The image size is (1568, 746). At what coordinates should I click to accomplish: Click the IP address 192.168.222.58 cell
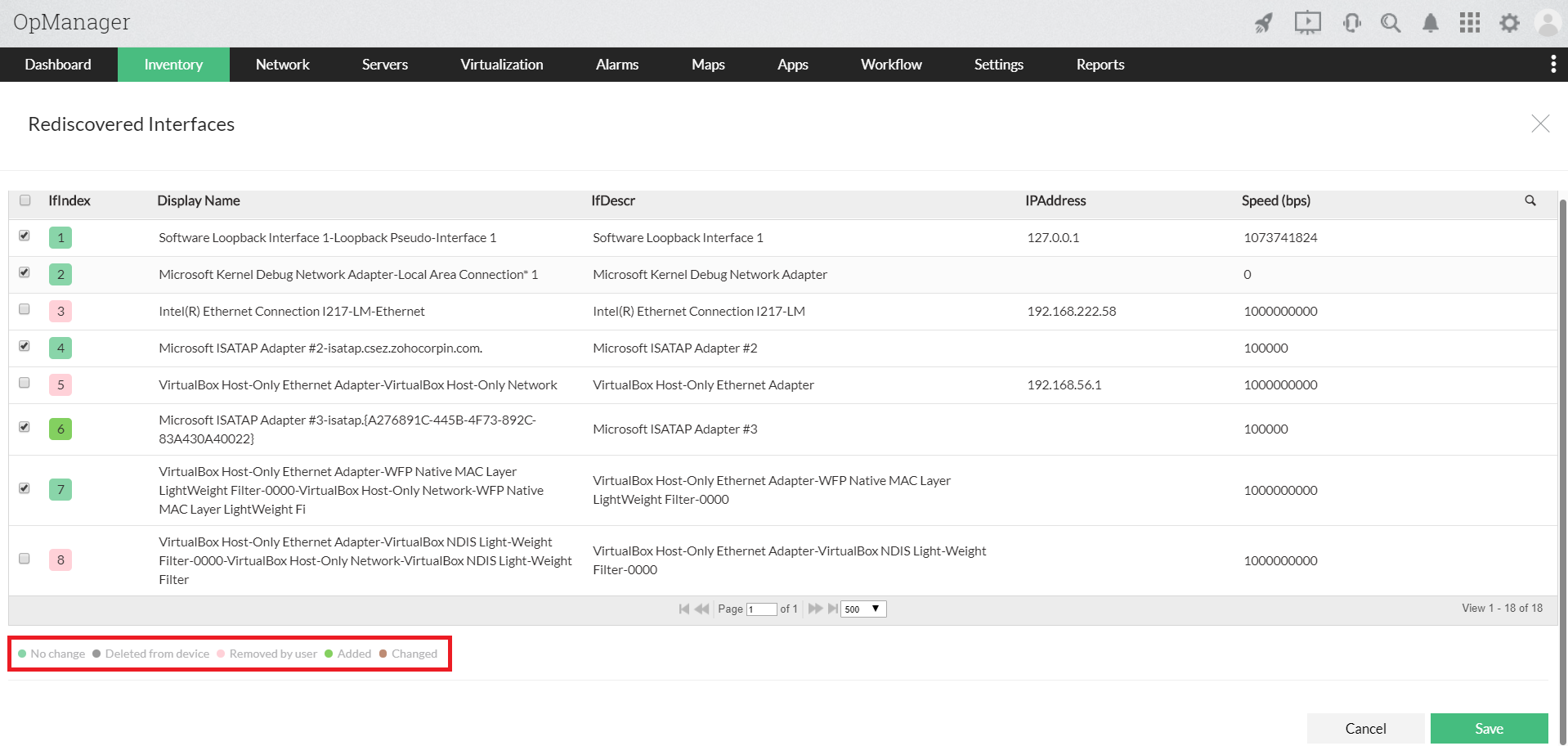(x=1072, y=312)
